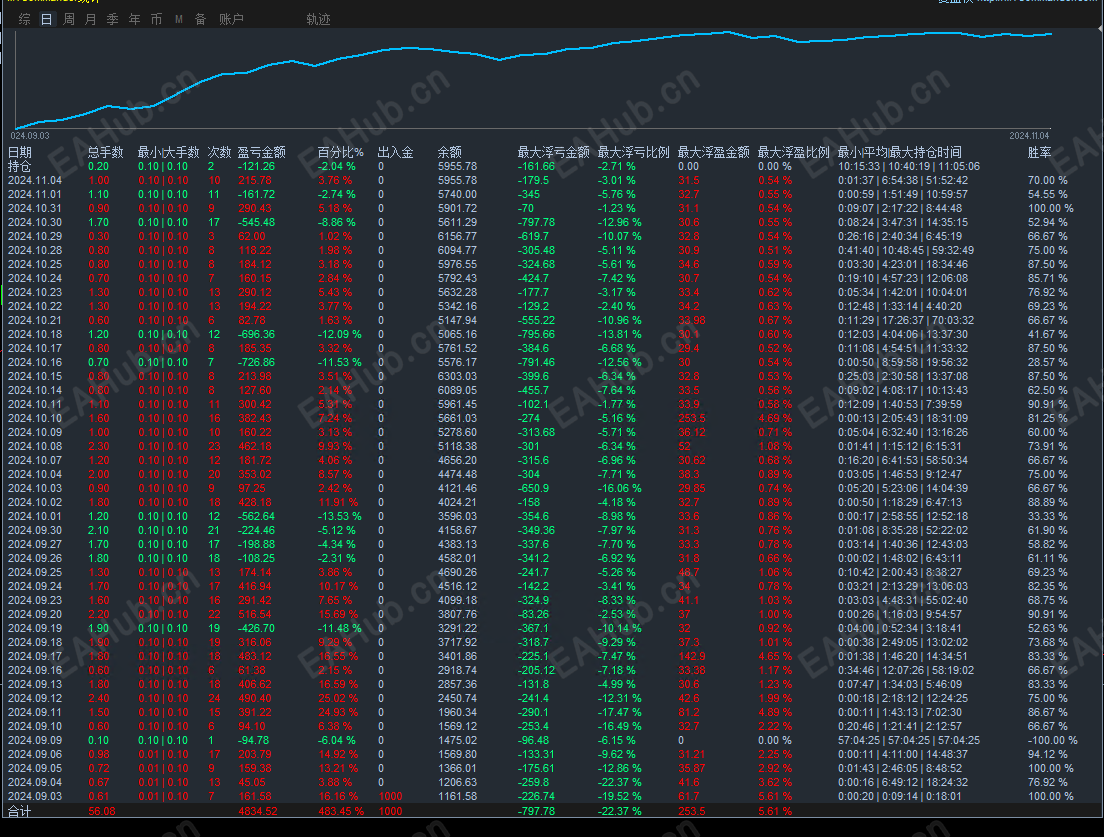
Task: Open the 周 weekly tab
Action: 69,19
